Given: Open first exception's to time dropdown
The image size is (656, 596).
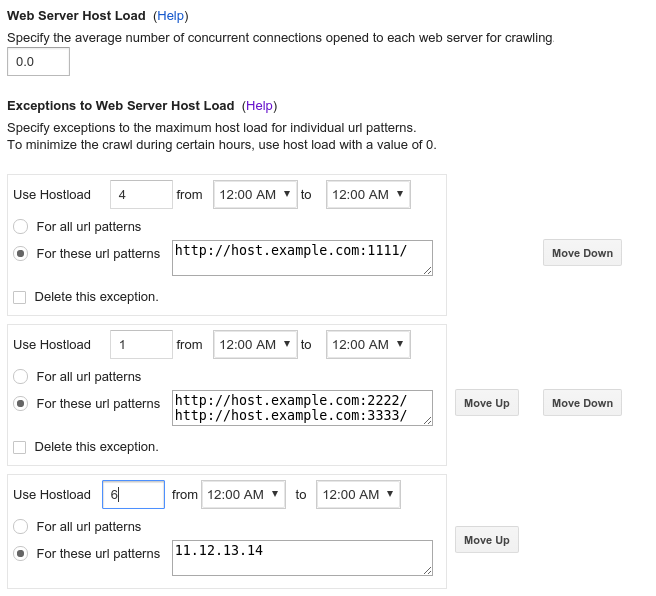Looking at the screenshot, I should [368, 195].
